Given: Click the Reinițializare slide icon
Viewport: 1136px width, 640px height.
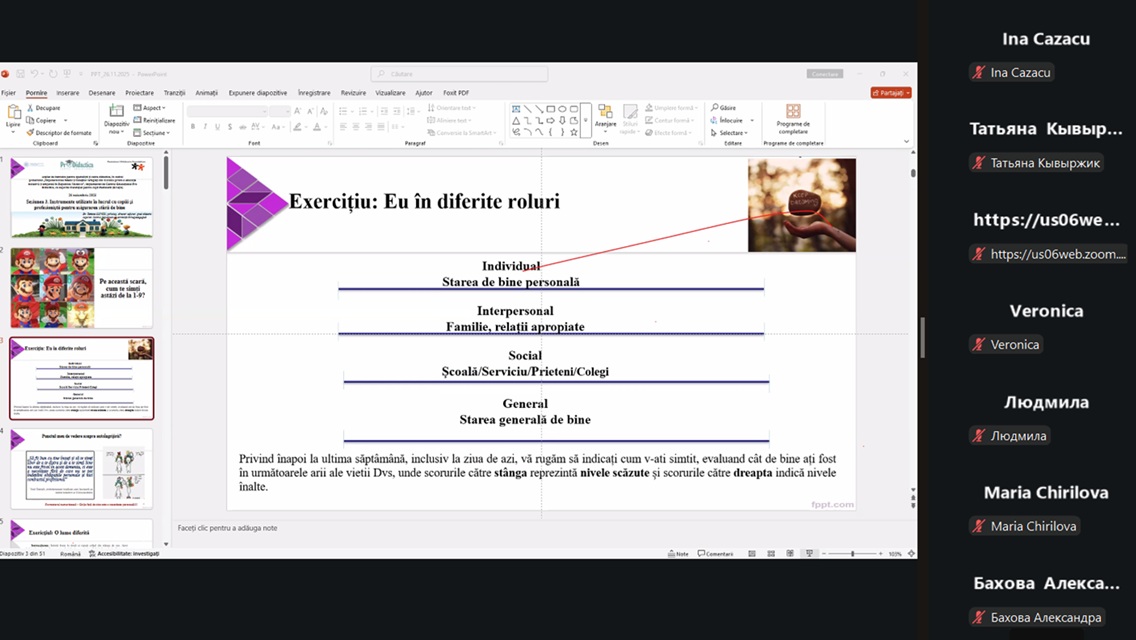Looking at the screenshot, I should coord(139,120).
